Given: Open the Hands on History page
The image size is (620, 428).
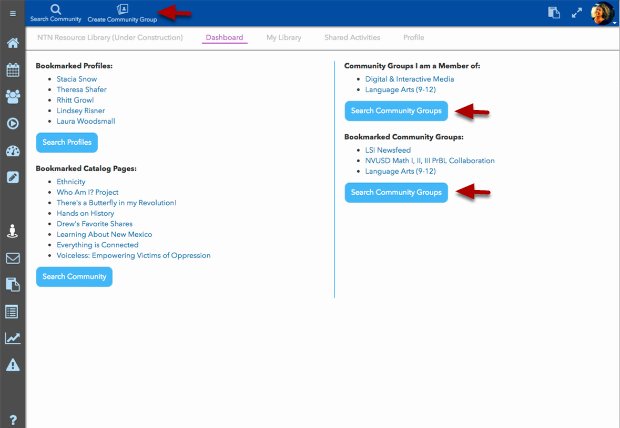Looking at the screenshot, I should pos(85,213).
